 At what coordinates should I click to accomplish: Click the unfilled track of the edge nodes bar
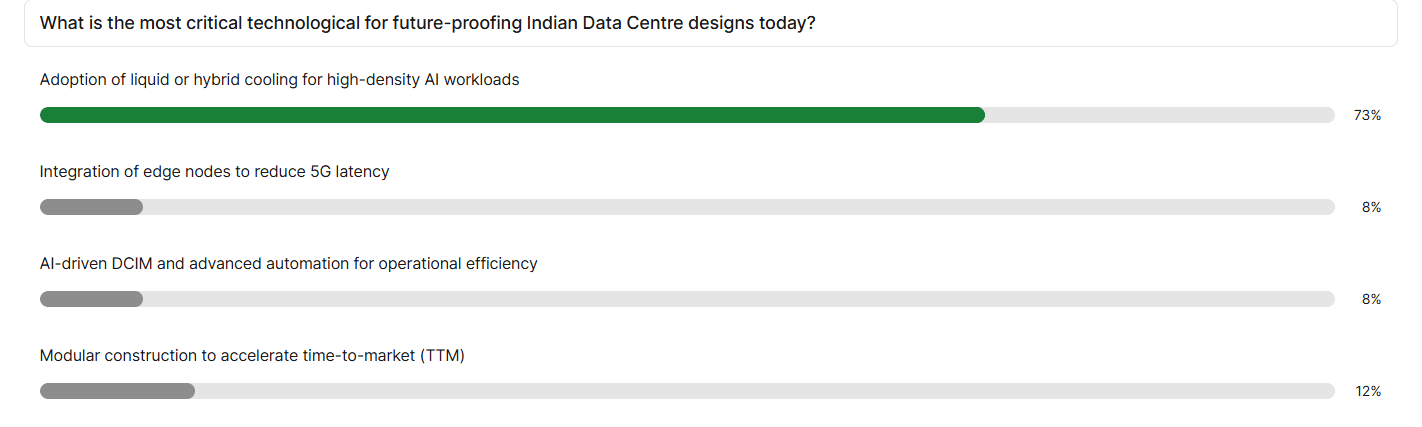[738, 207]
